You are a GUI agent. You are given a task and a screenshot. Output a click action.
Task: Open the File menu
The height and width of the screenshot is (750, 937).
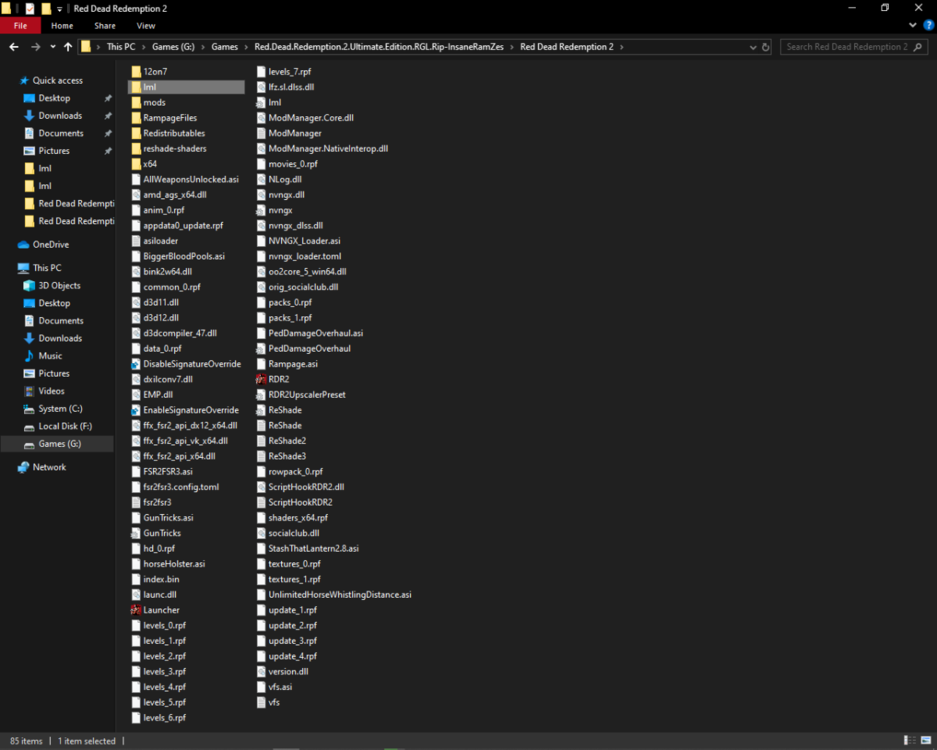[20, 25]
